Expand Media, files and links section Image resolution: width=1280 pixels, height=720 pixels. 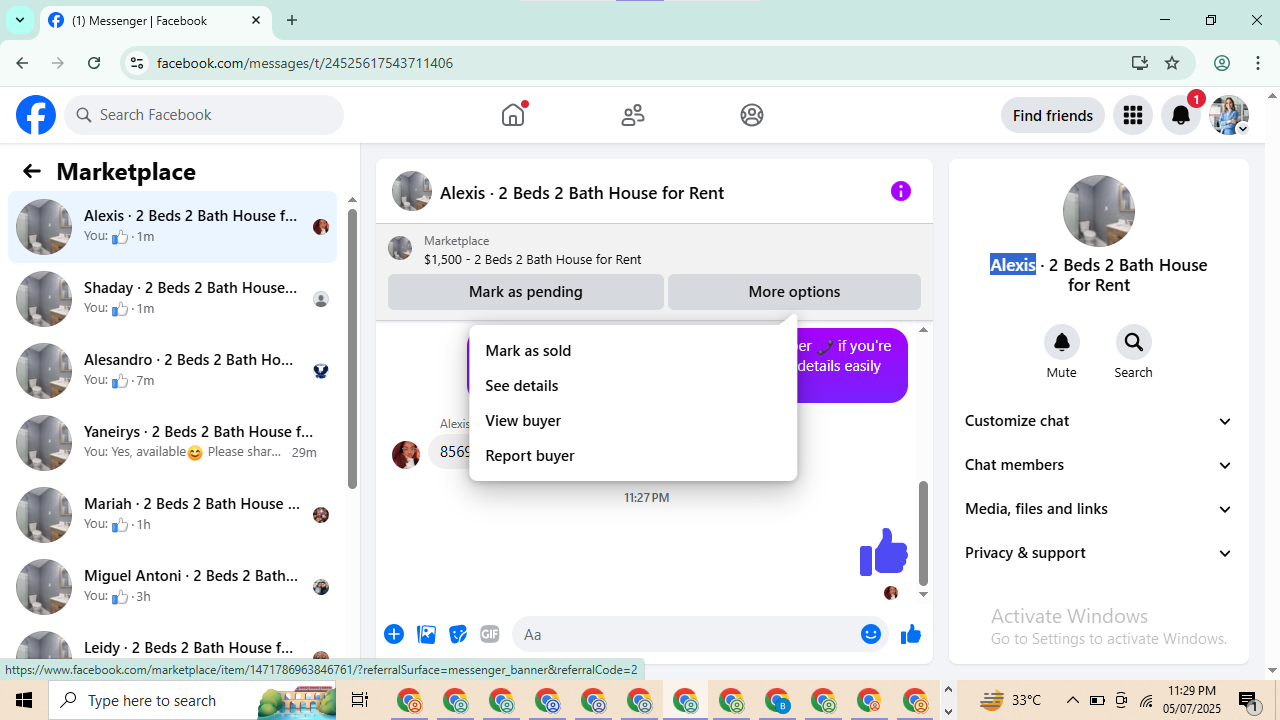tap(1099, 509)
